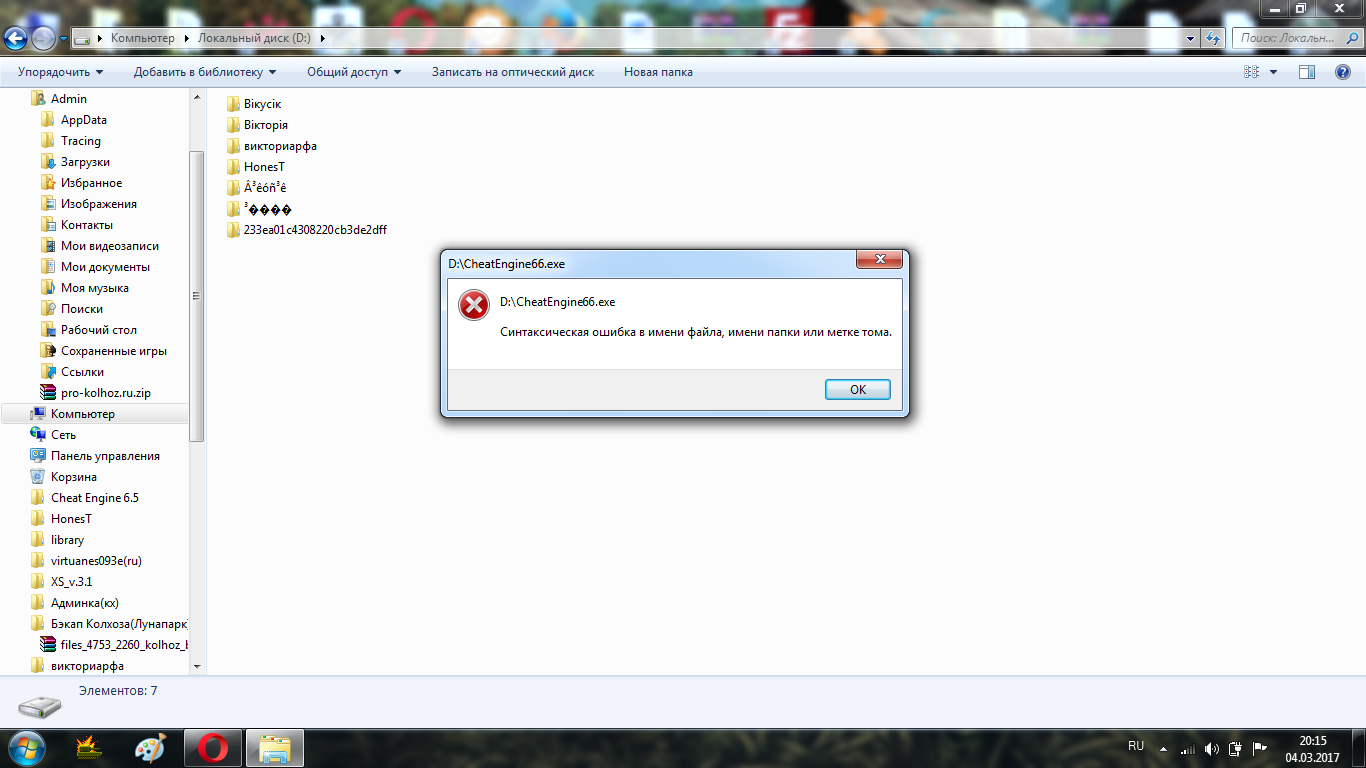The image size is (1366, 768).
Task: Select the HonesT folder in the file list
Action: pos(264,167)
